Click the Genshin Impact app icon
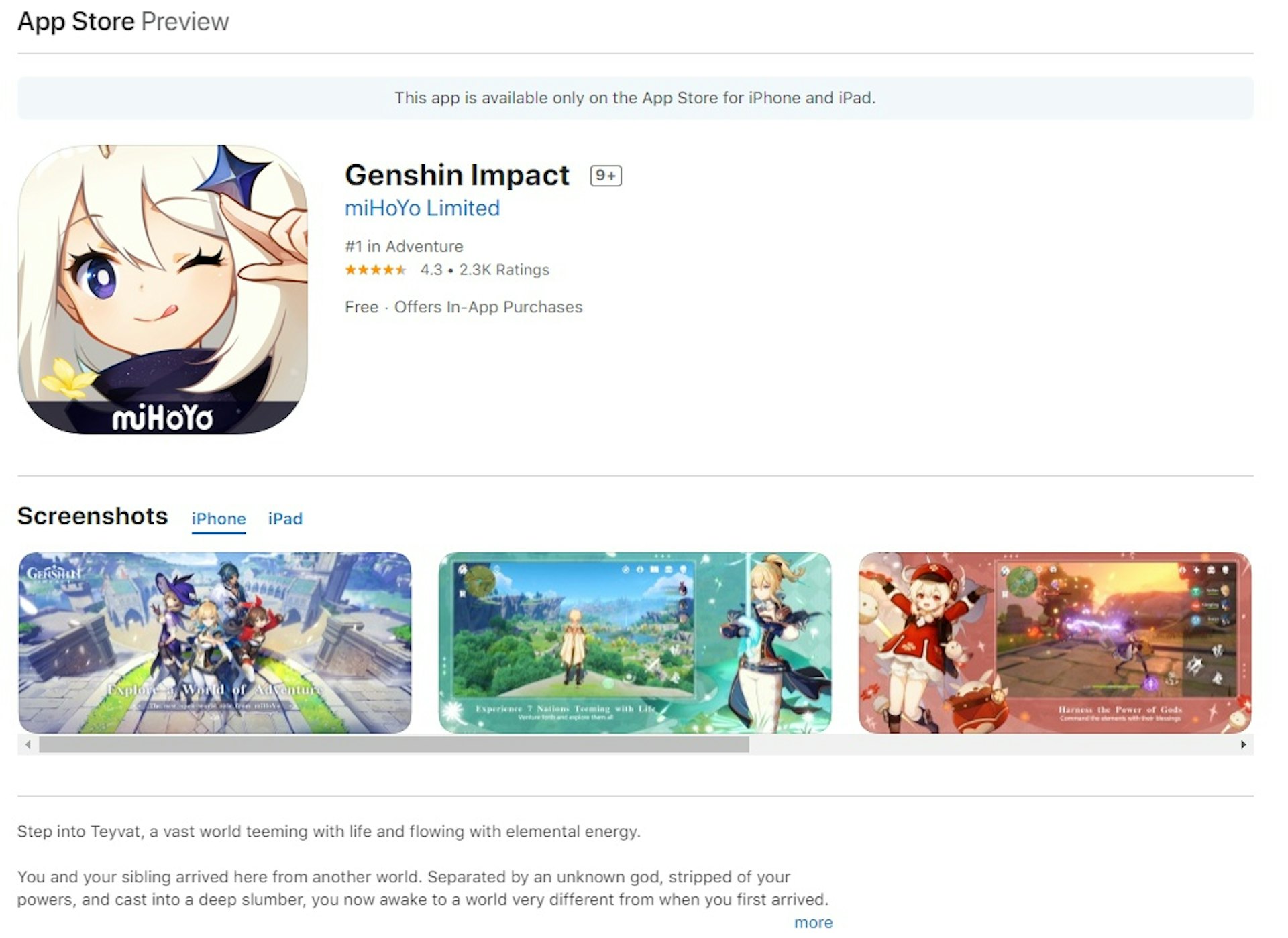The height and width of the screenshot is (938, 1288). pos(162,290)
